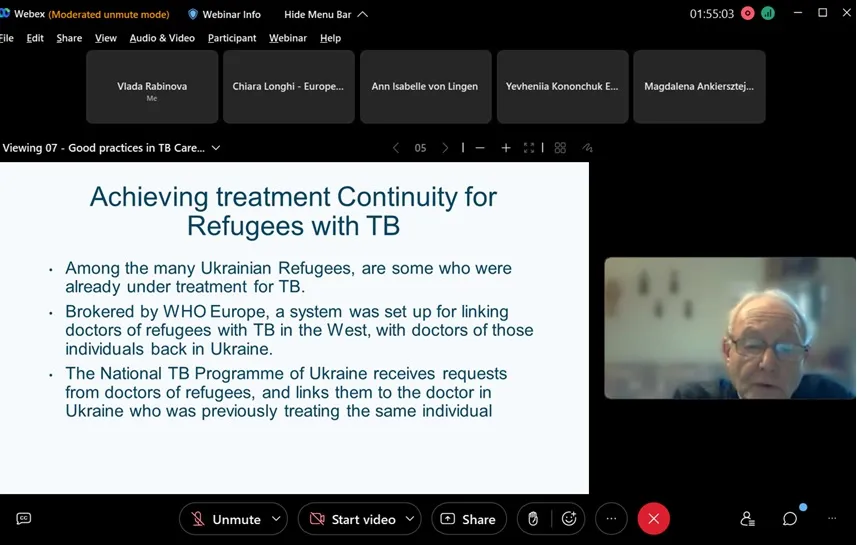Select Yevheniia Kononchuk participant tile
Screen dimensions: 857x545
tap(562, 86)
